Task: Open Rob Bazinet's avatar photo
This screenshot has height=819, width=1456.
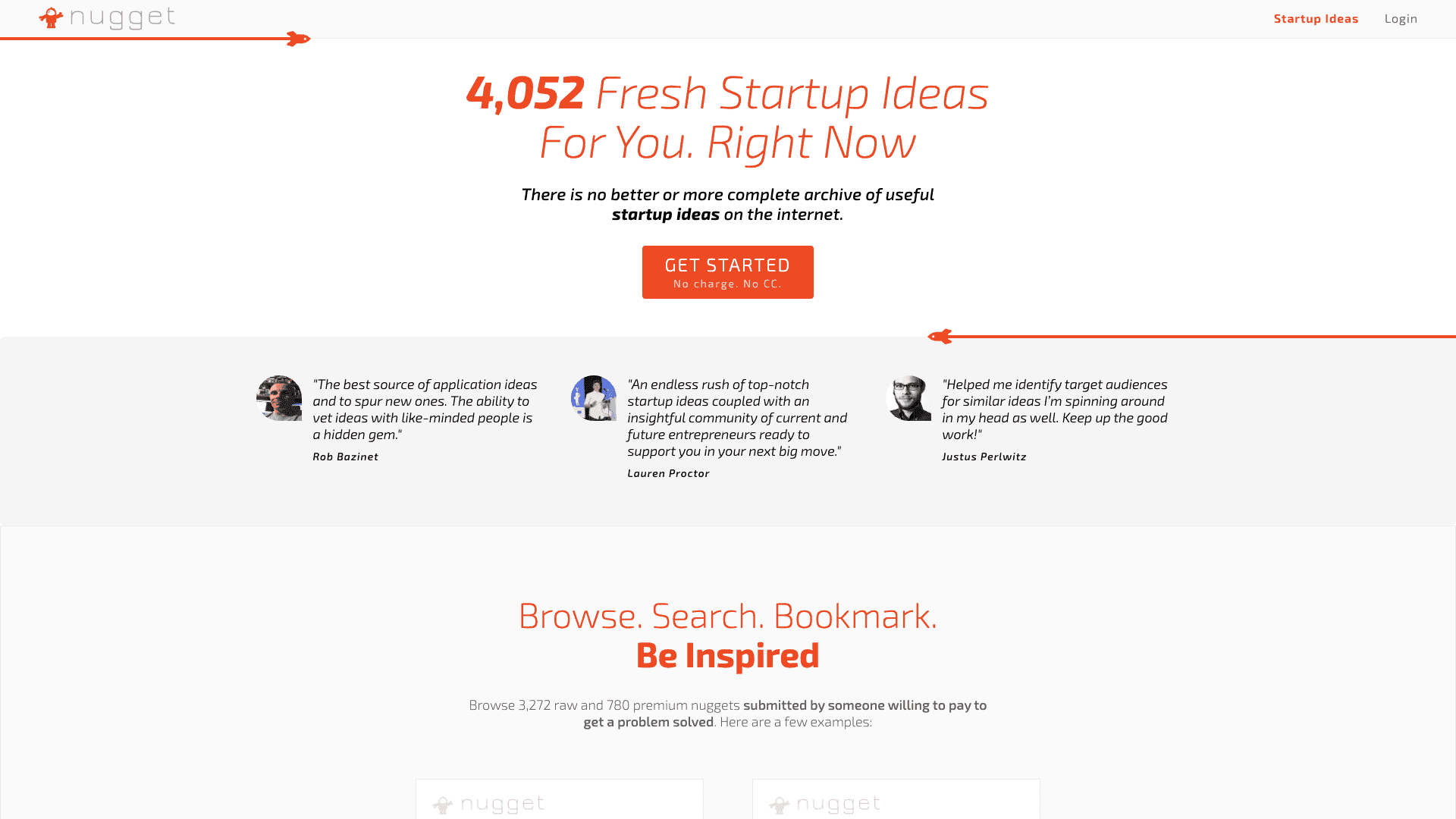Action: tap(279, 398)
